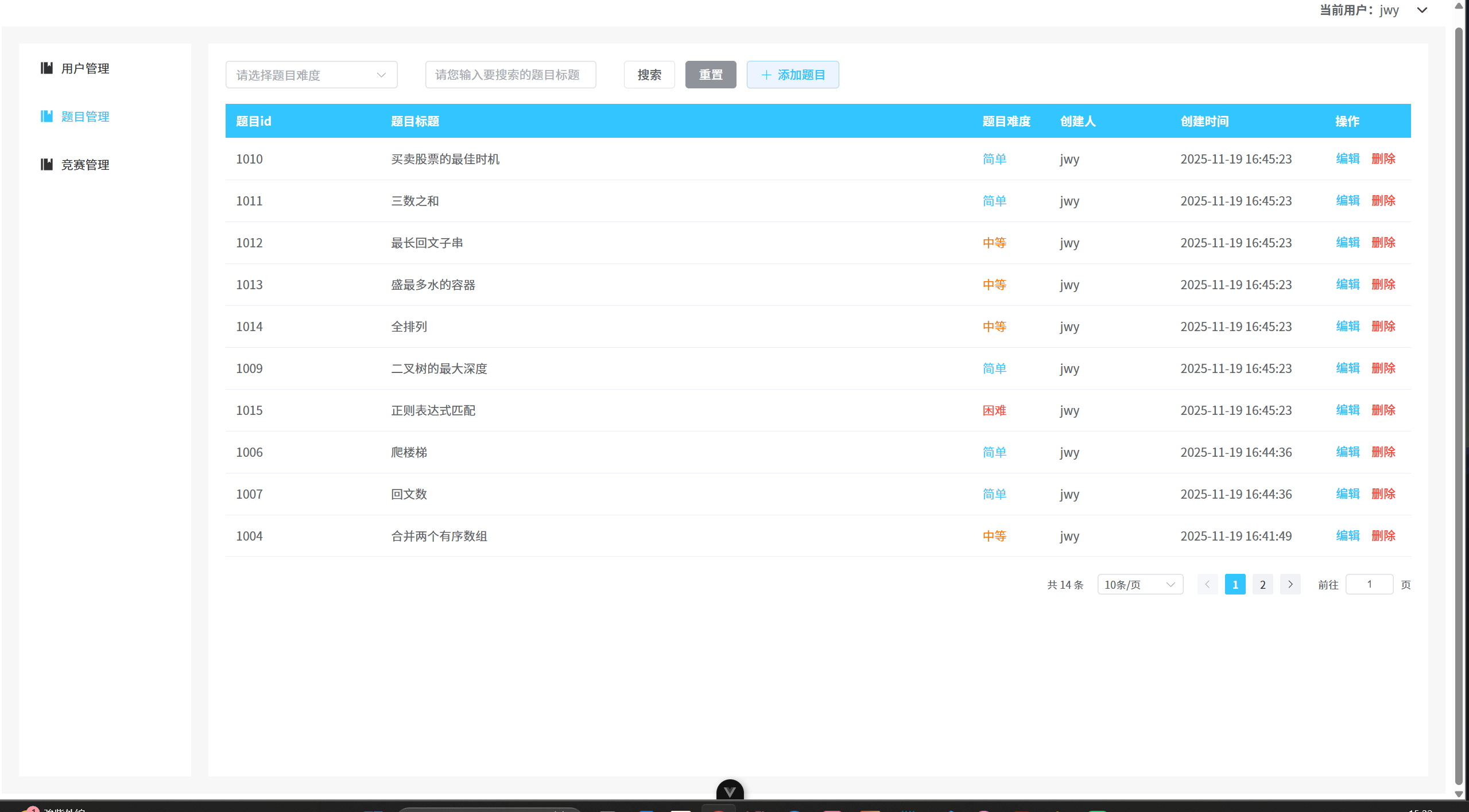Click the next-page chevron in the pagination bar
This screenshot has width=1469, height=812.
[x=1290, y=584]
